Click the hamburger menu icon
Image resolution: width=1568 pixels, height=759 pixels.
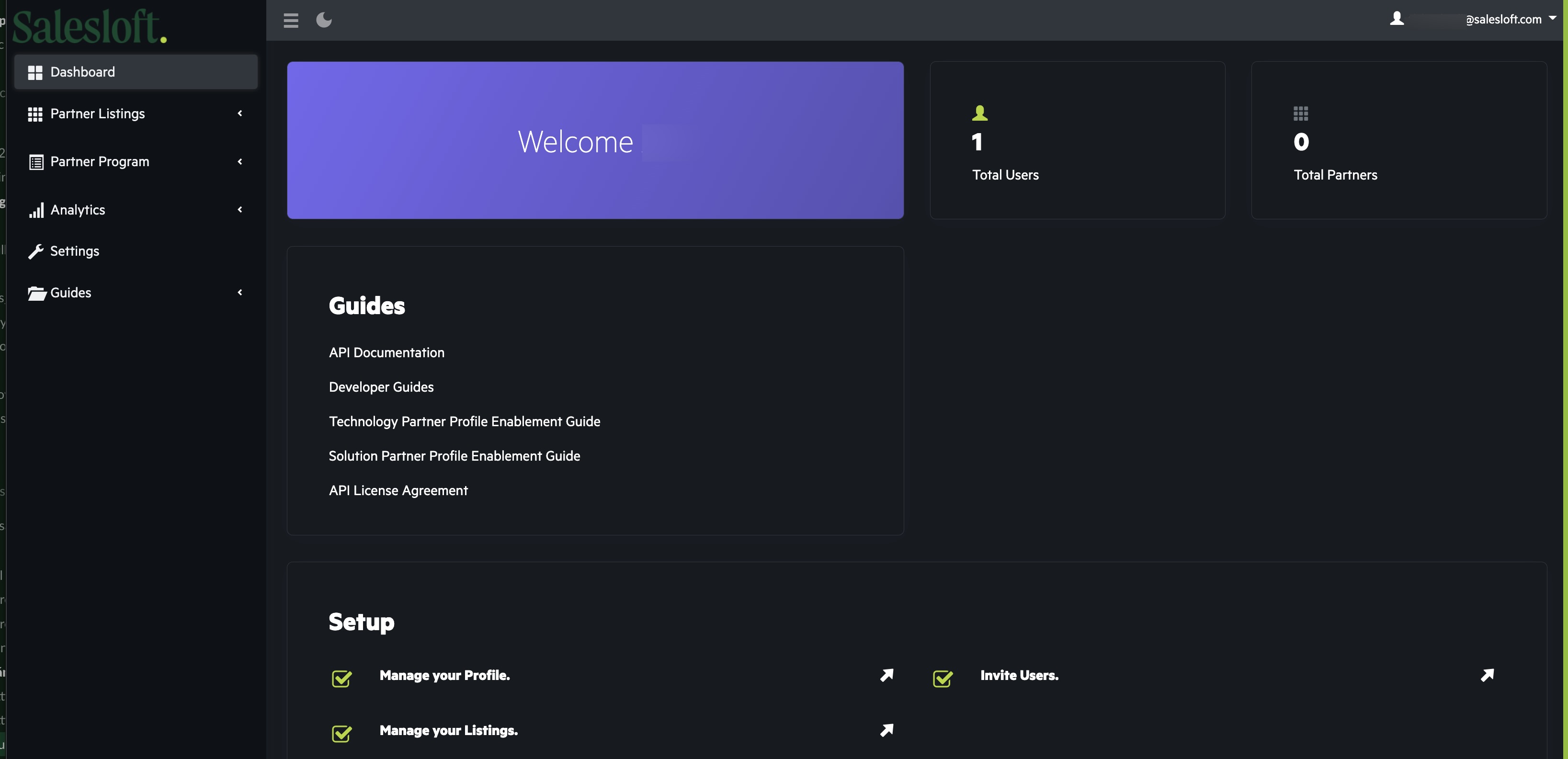tap(291, 21)
